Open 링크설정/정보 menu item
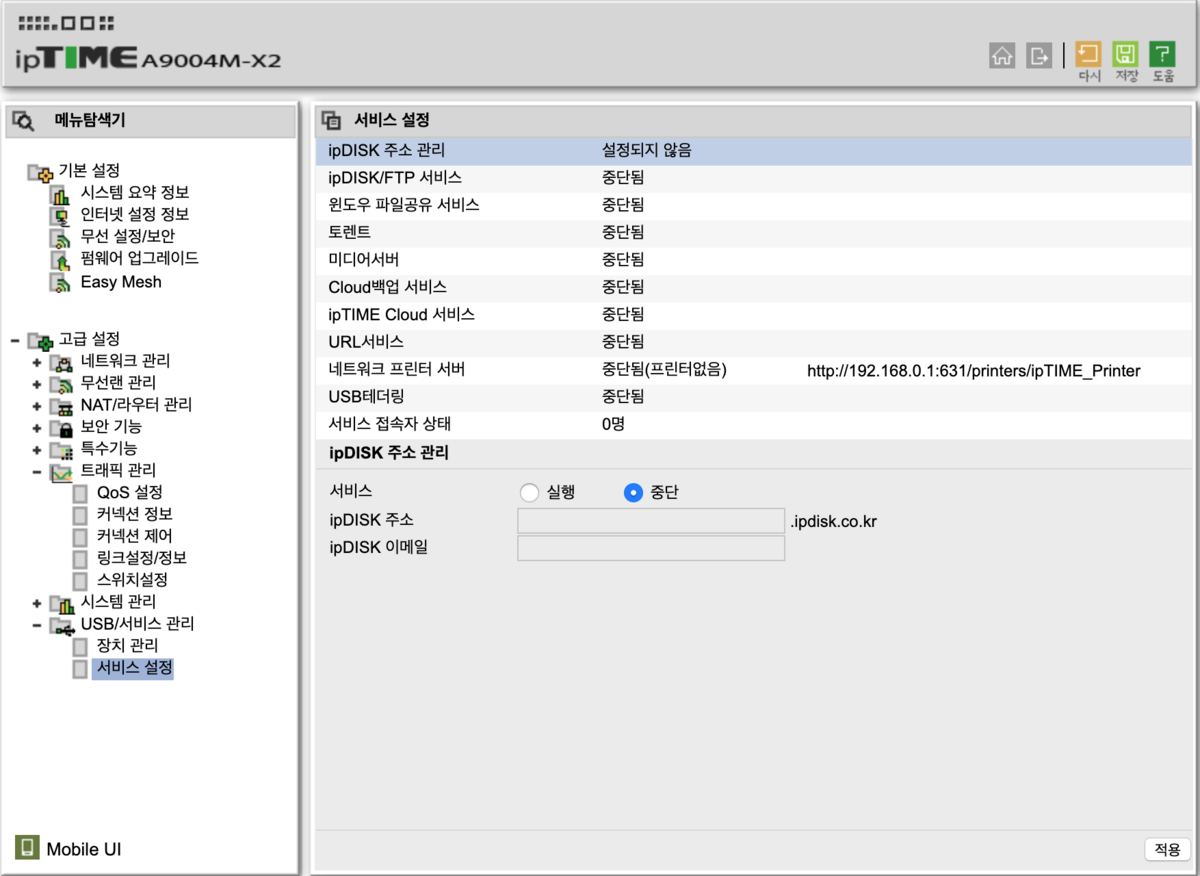 (x=141, y=558)
